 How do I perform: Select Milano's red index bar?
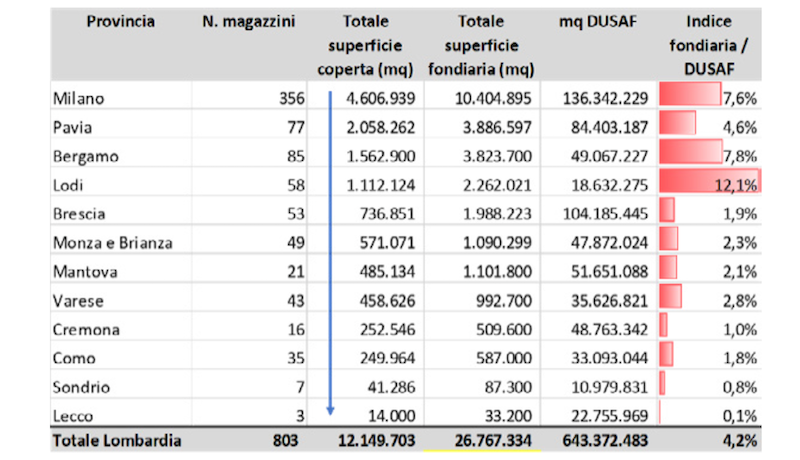(x=690, y=94)
